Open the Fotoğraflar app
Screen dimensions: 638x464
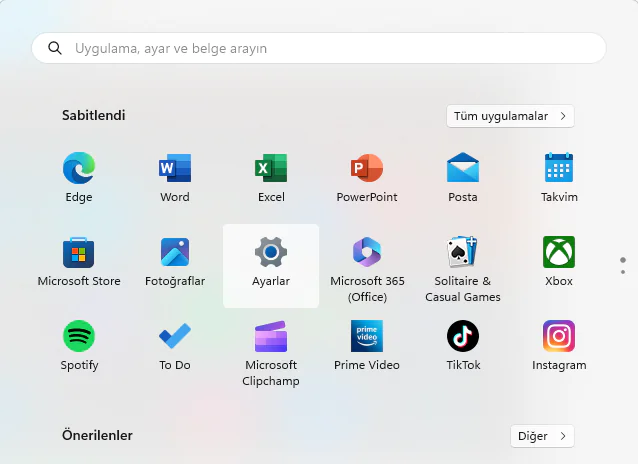coord(175,253)
